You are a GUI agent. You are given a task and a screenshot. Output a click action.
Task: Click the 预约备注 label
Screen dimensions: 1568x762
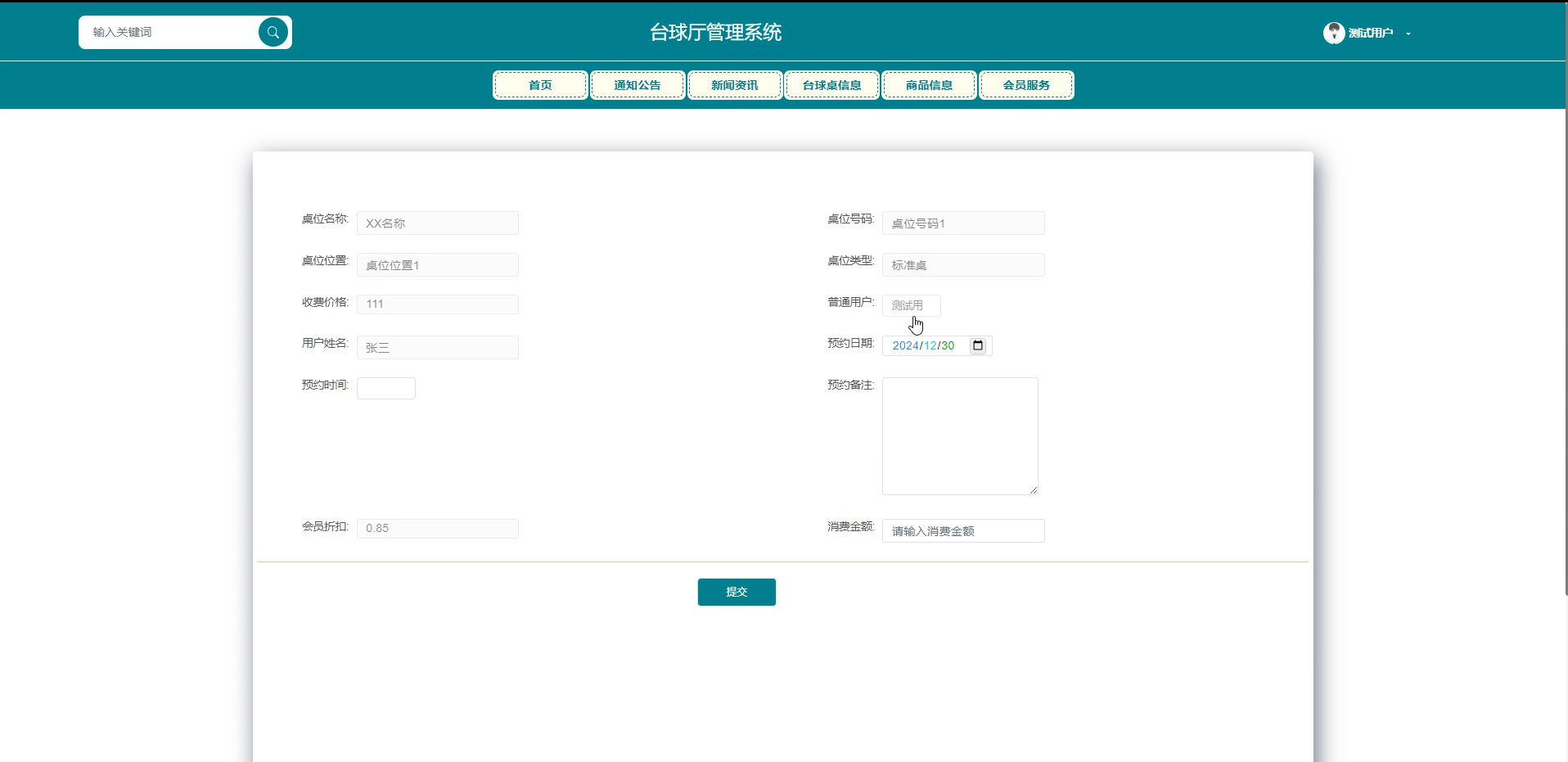(x=850, y=385)
